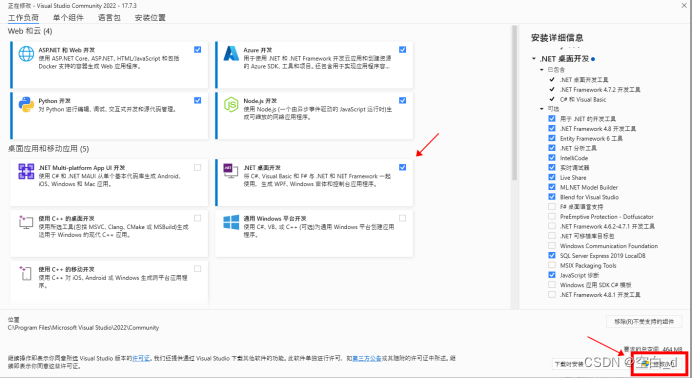
Task: Click the ASP.NET and Web development globe icon
Action: click(x=26, y=54)
